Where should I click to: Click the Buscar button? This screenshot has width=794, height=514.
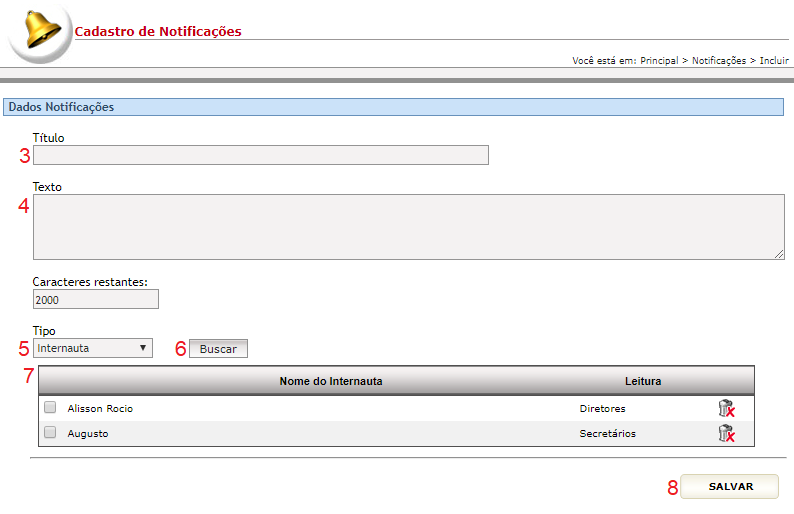218,349
